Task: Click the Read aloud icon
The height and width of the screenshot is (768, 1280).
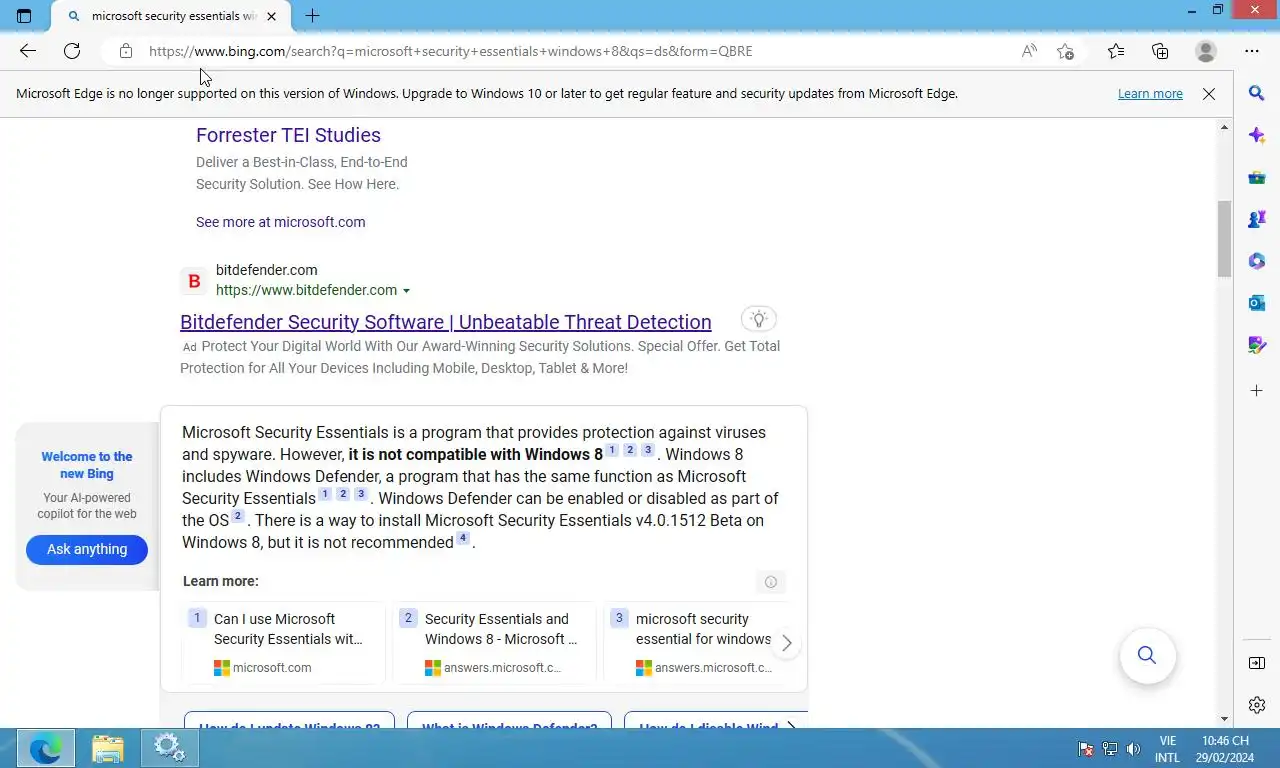Action: (1029, 51)
